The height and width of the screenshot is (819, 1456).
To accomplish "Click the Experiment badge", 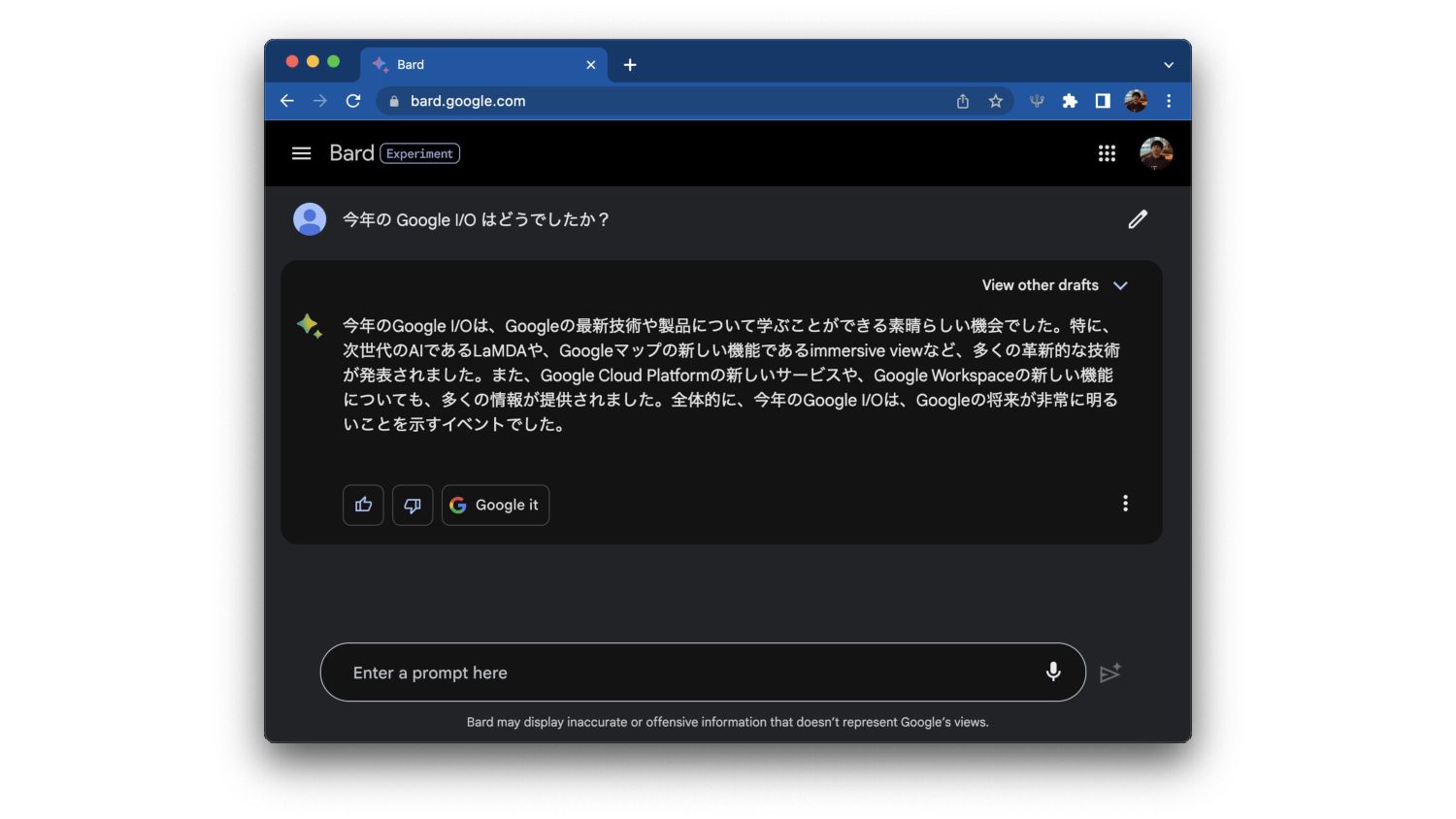I will click(419, 153).
